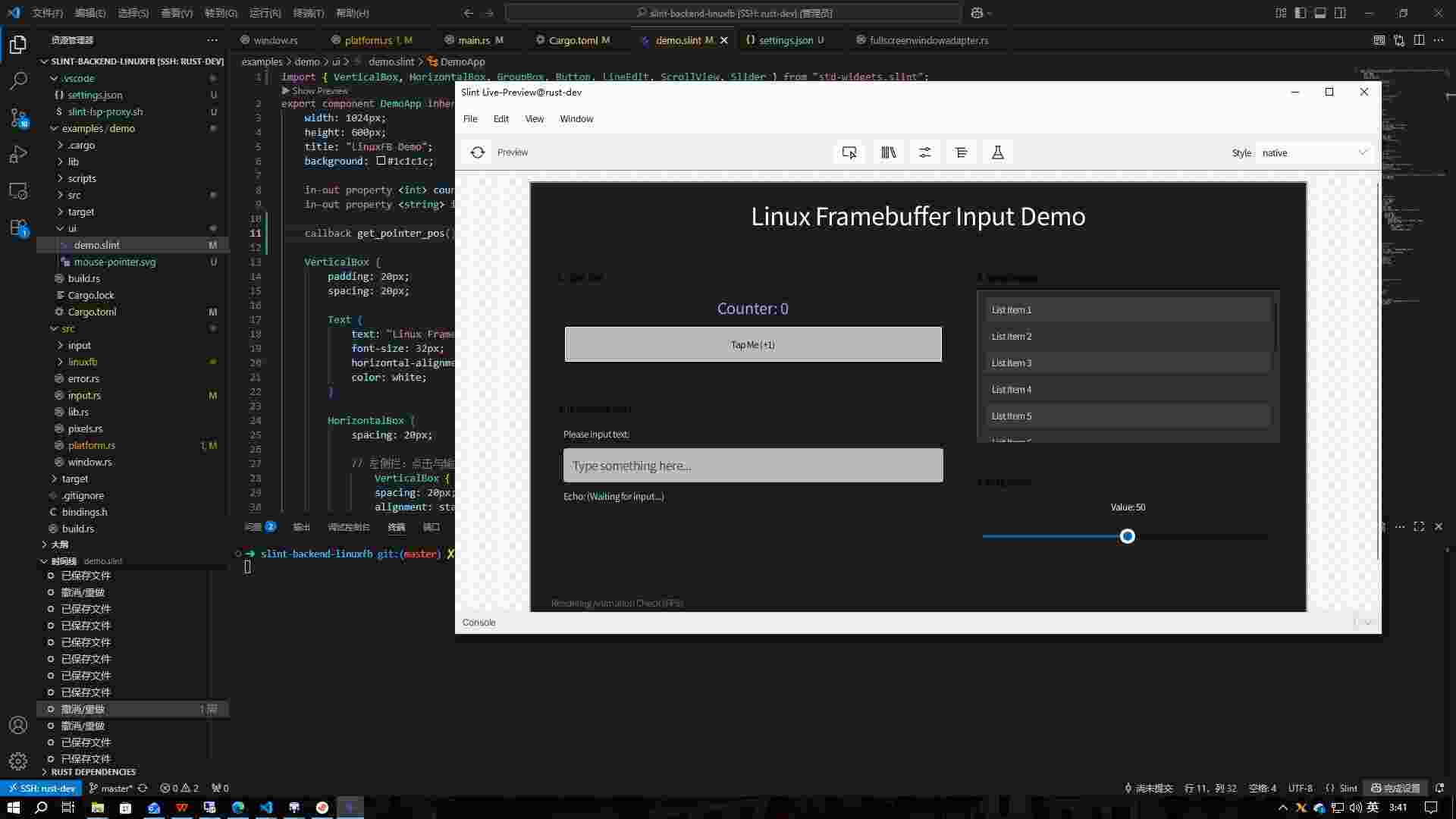Open the Run and Debug view
Viewport: 1456px width, 819px height.
coord(18,155)
